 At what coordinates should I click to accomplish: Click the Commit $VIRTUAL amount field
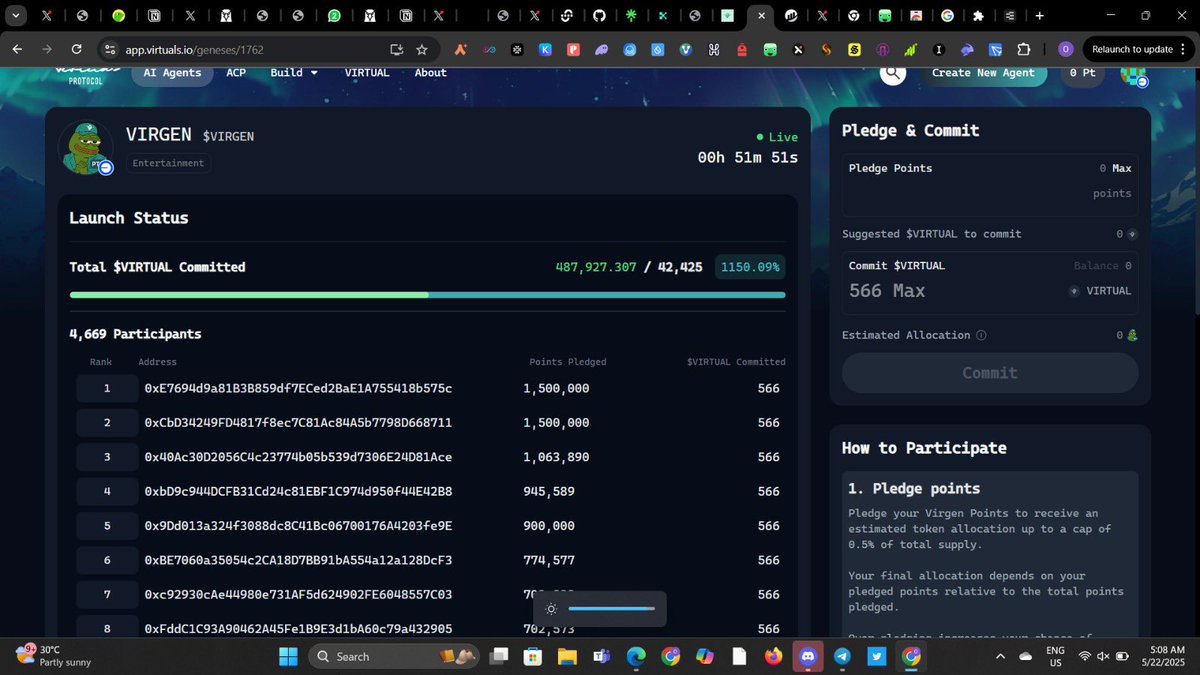pos(990,281)
